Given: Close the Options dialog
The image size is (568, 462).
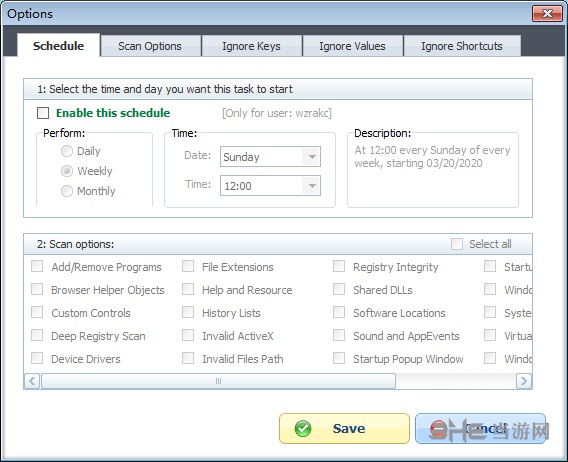Looking at the screenshot, I should pyautogui.click(x=547, y=14).
